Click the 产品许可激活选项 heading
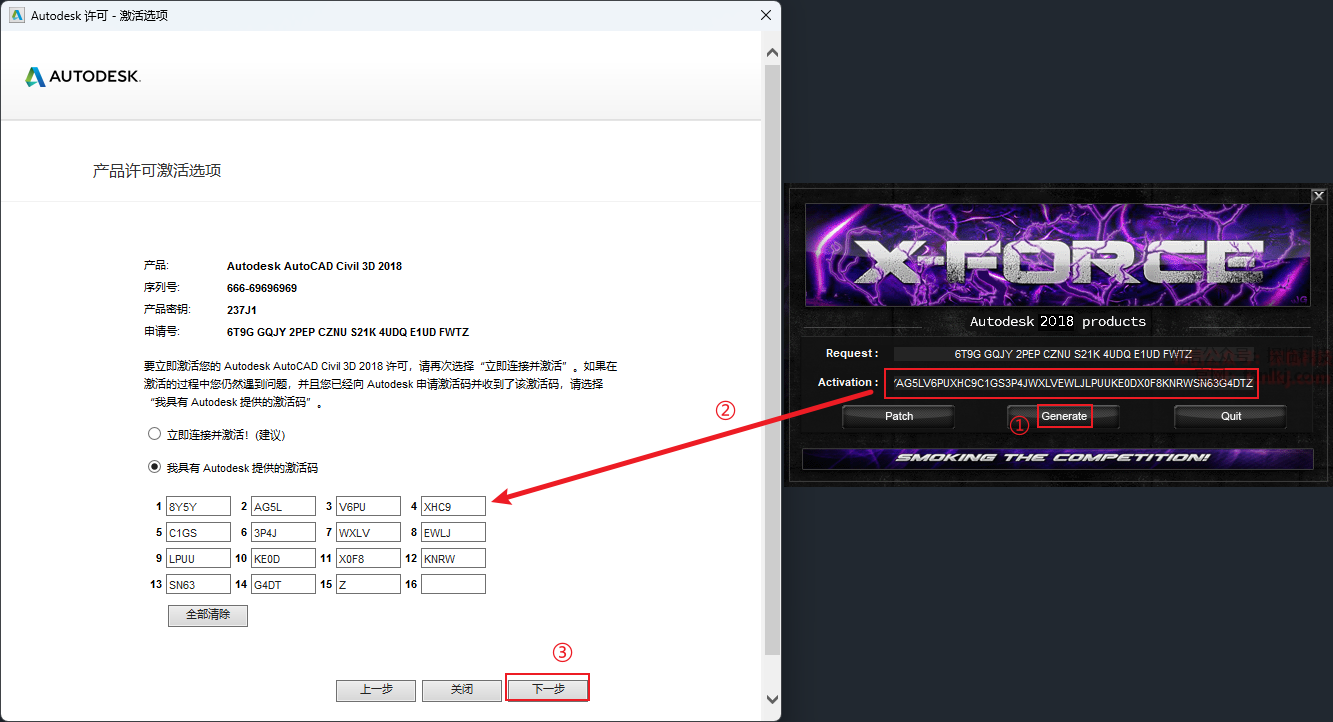 click(x=157, y=171)
